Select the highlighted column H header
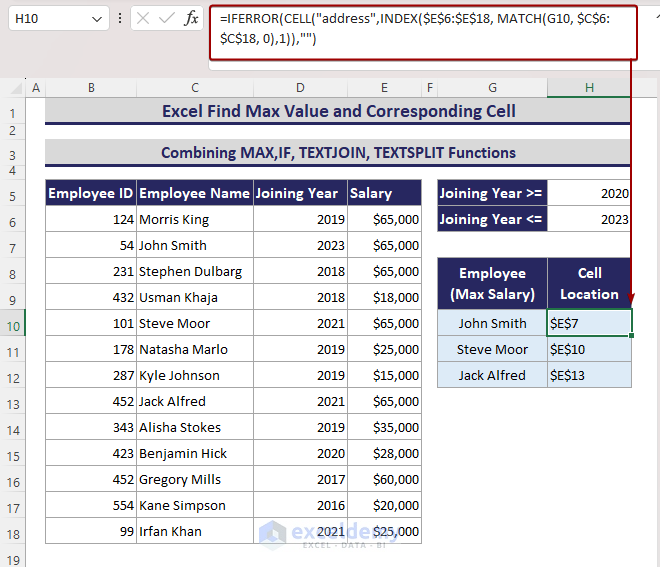This screenshot has height=567, width=660. (x=589, y=88)
